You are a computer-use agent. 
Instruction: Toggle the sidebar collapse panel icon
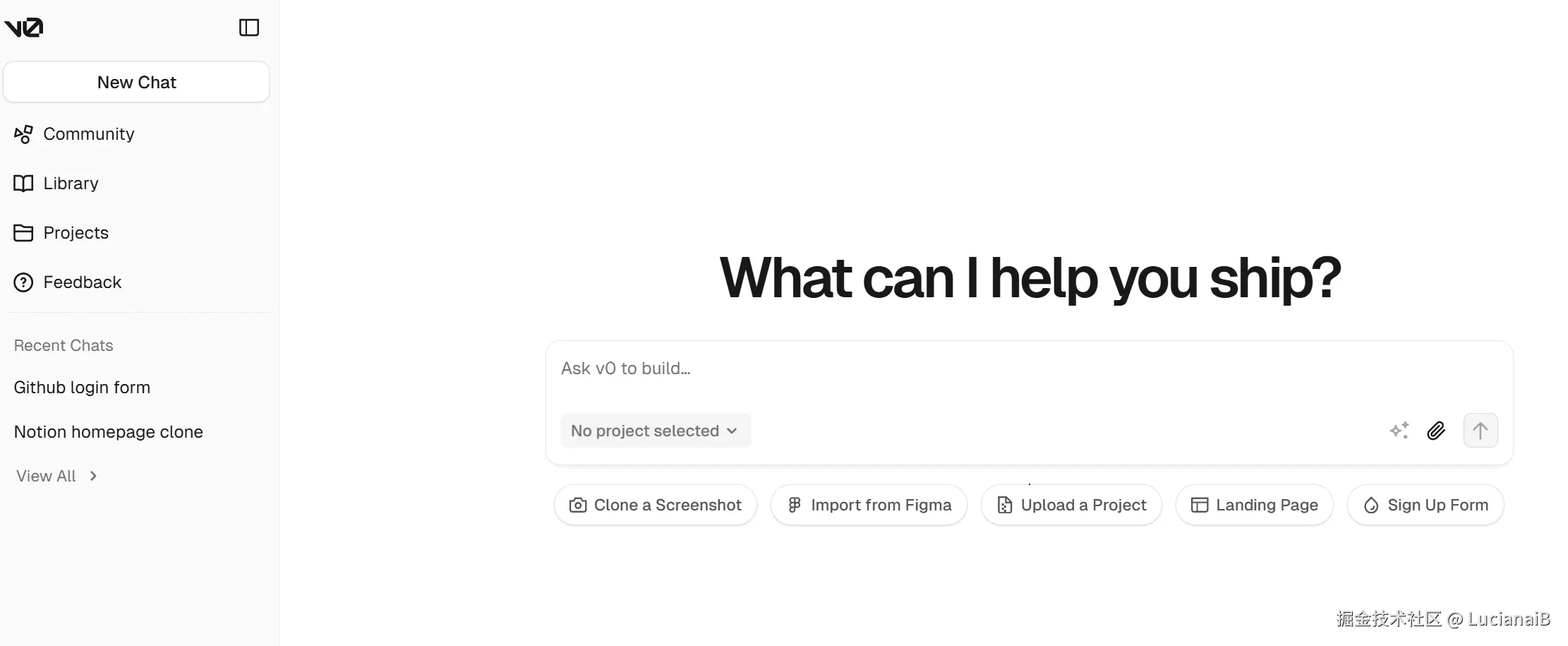(249, 28)
